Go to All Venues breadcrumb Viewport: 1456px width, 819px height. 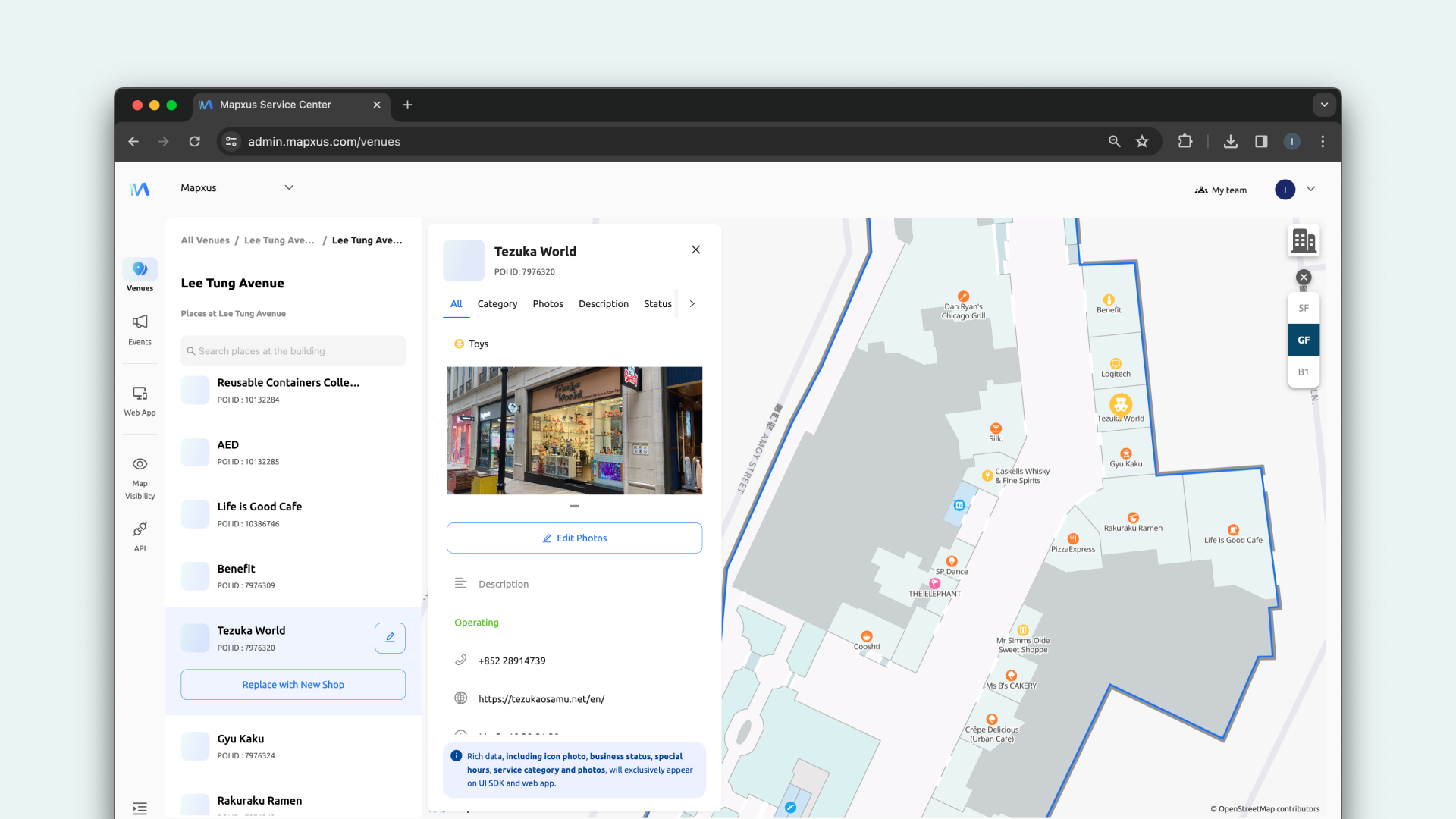point(205,240)
